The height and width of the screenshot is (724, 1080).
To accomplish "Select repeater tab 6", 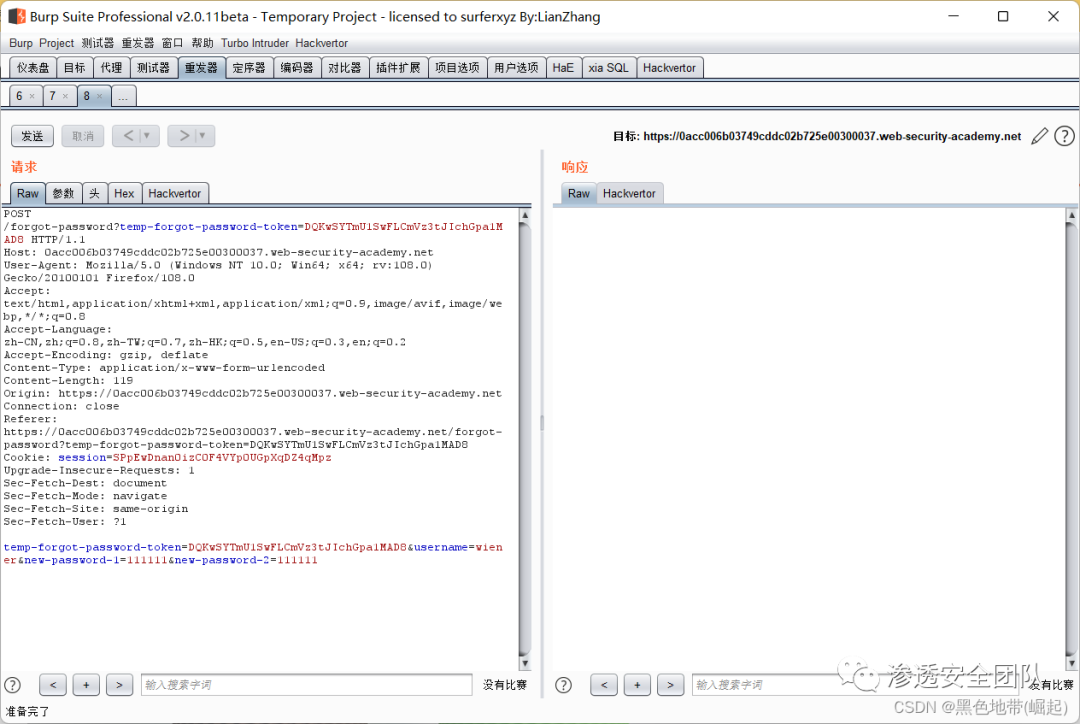I will (x=19, y=96).
